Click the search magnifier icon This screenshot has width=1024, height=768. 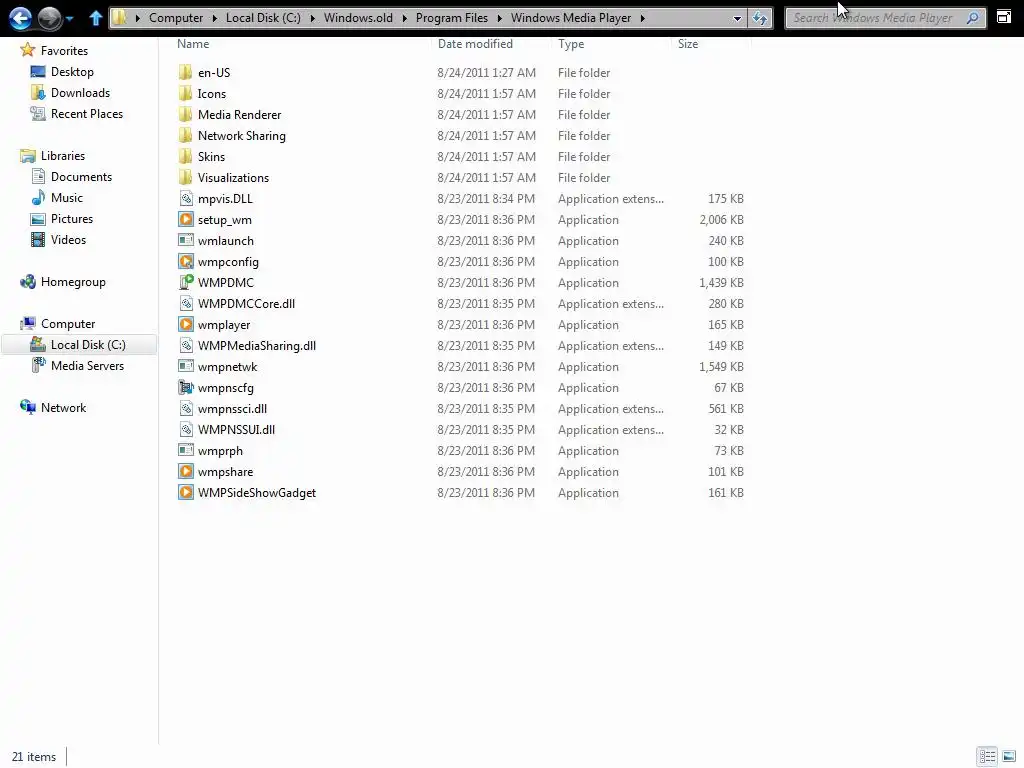pos(972,18)
